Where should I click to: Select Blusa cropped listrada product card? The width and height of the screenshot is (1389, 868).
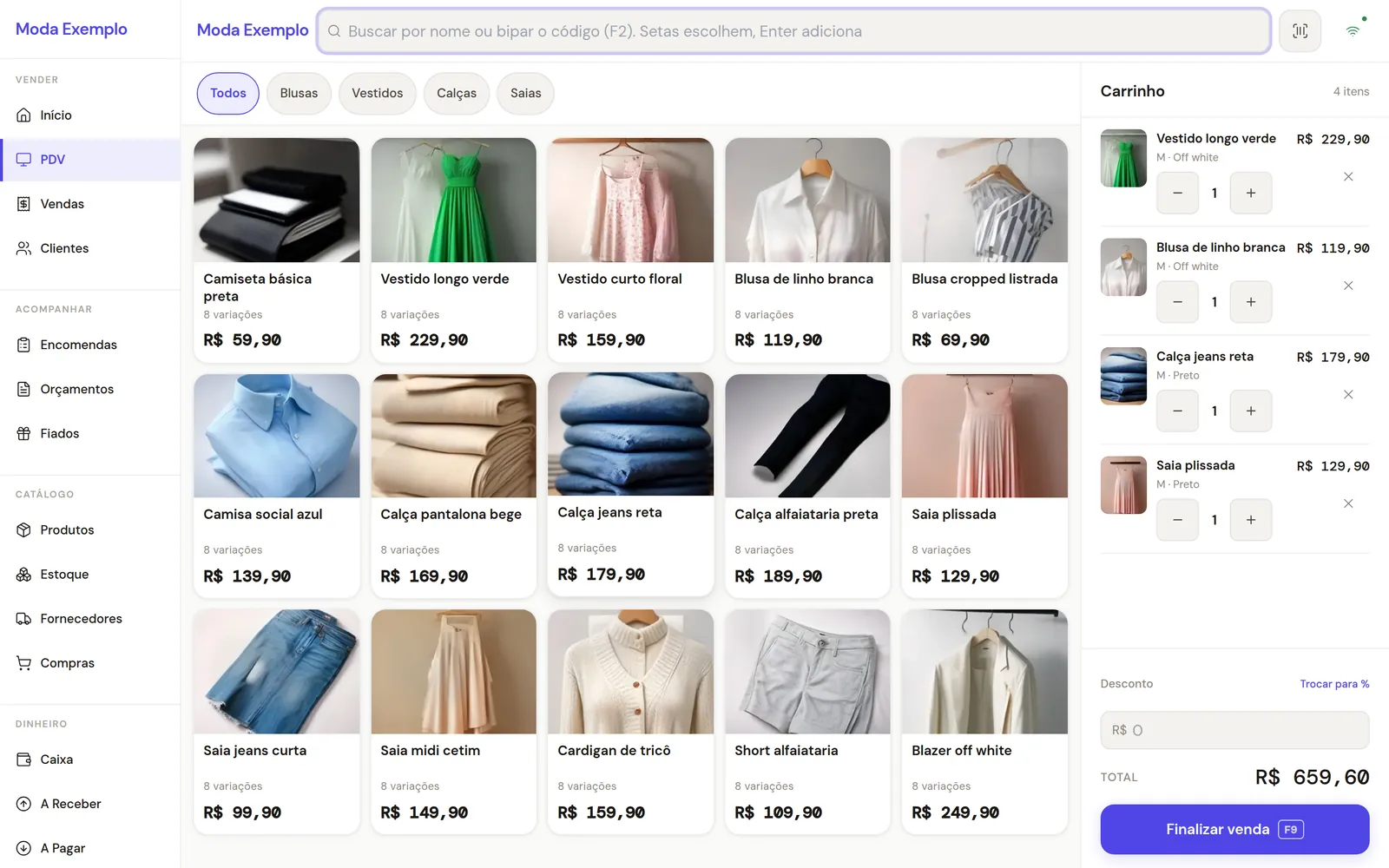pyautogui.click(x=984, y=250)
